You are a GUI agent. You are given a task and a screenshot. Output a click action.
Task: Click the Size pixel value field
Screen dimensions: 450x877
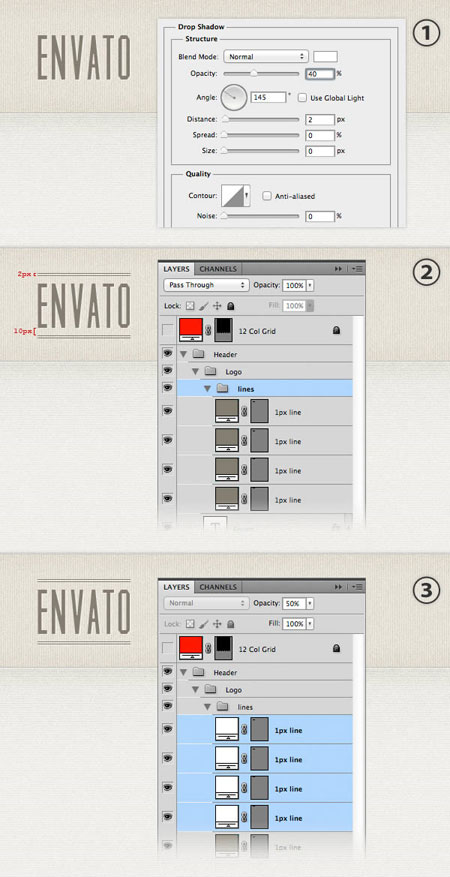[320, 151]
